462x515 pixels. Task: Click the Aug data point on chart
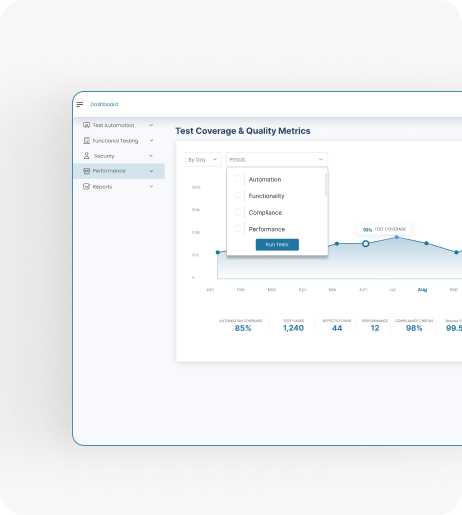426,243
